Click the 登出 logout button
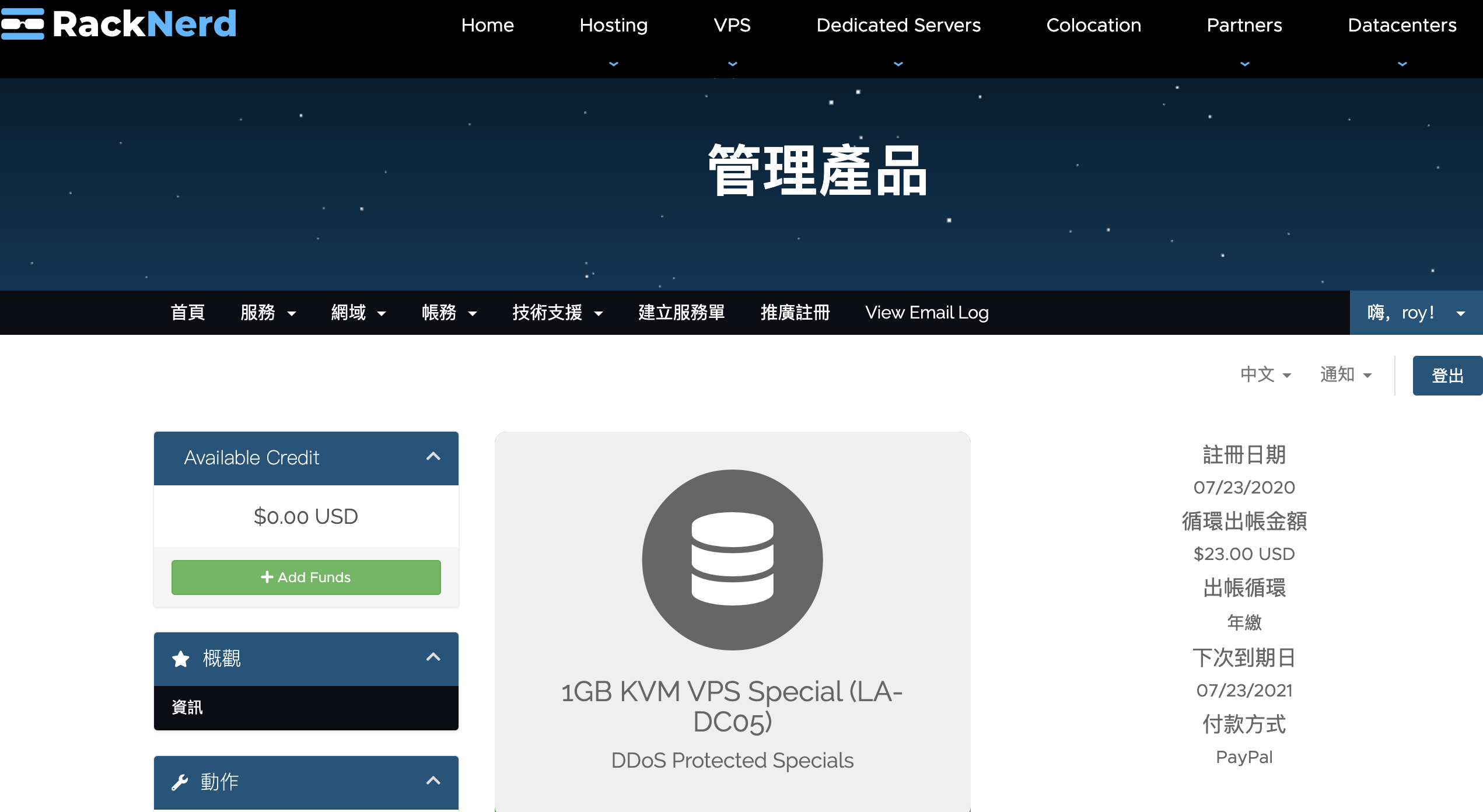Image resolution: width=1483 pixels, height=812 pixels. click(x=1447, y=376)
